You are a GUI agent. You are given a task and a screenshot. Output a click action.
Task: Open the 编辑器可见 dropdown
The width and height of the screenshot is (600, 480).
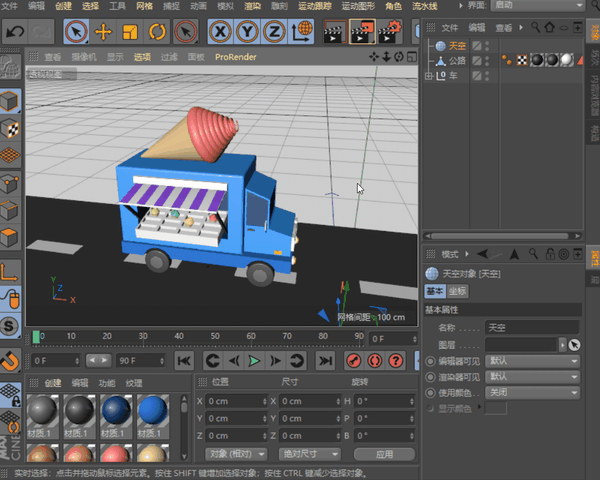coord(532,361)
